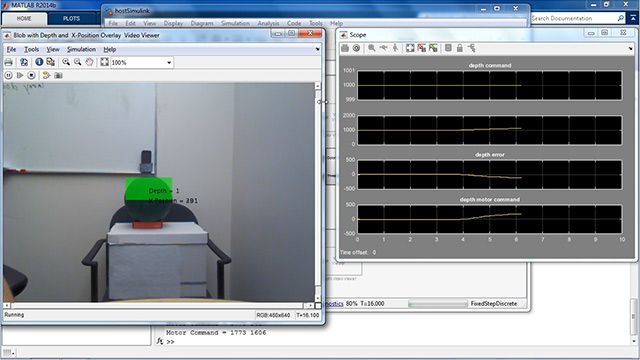Select Zoom Y-axis tool in Scope toolbar

pos(395,48)
